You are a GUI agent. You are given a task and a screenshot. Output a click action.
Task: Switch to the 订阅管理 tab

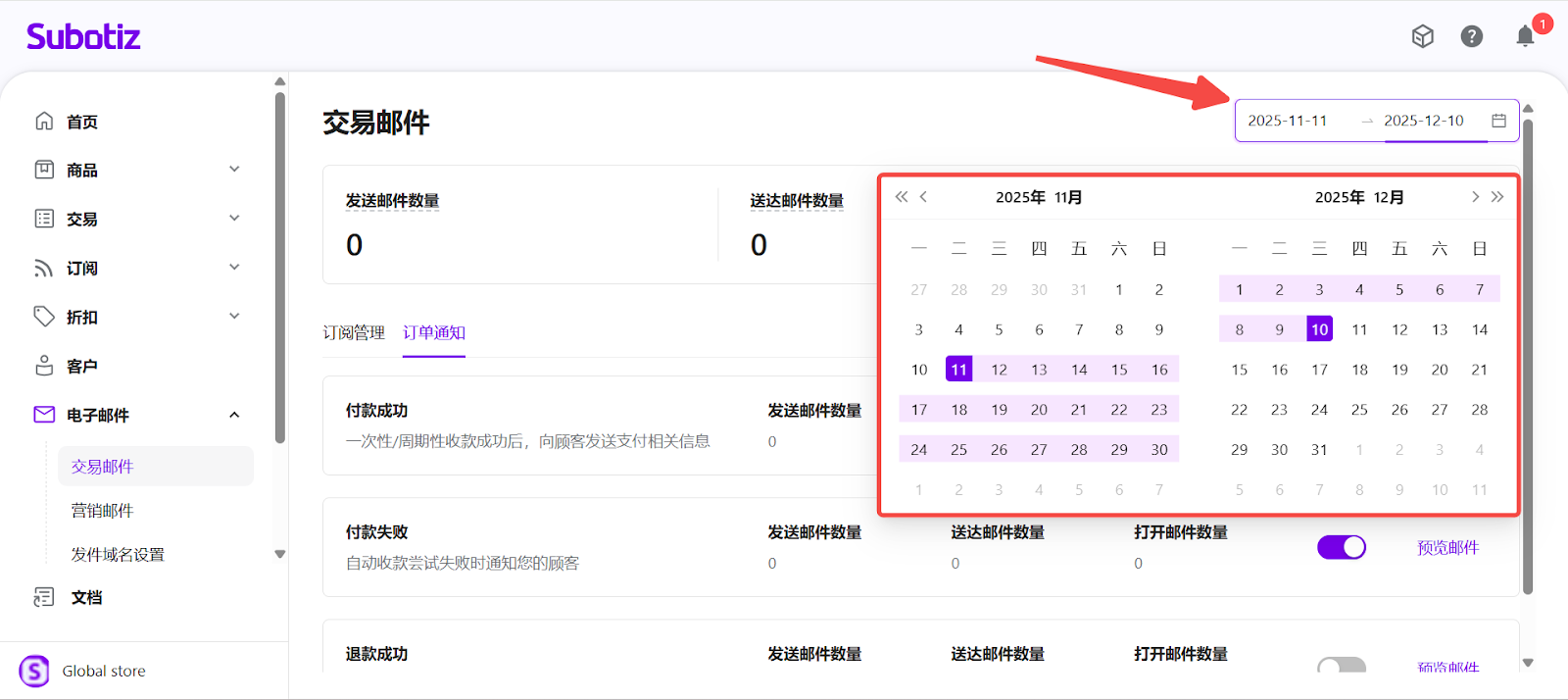click(x=354, y=333)
